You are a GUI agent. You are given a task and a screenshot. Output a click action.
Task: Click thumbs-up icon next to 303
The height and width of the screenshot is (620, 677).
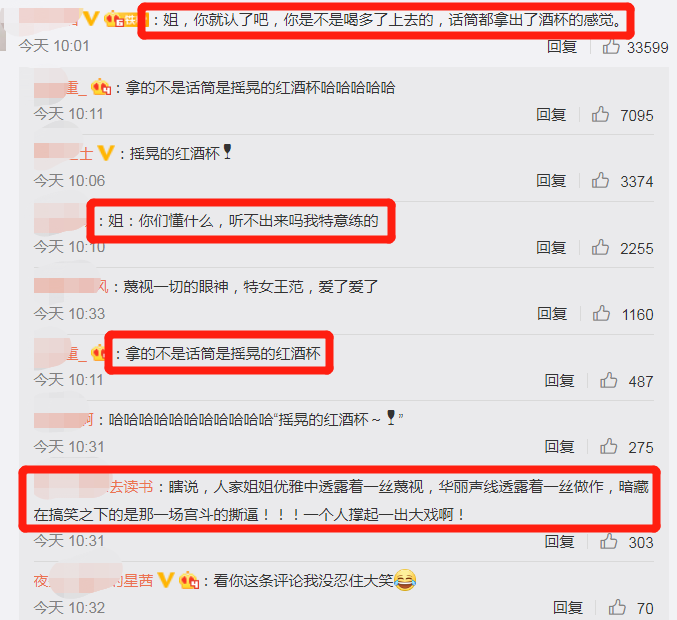[608, 541]
